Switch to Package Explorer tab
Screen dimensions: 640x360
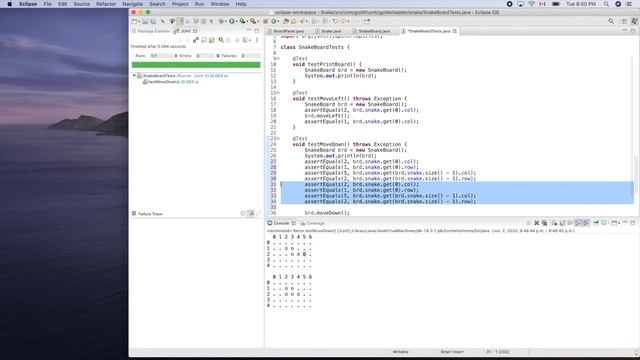(x=150, y=31)
